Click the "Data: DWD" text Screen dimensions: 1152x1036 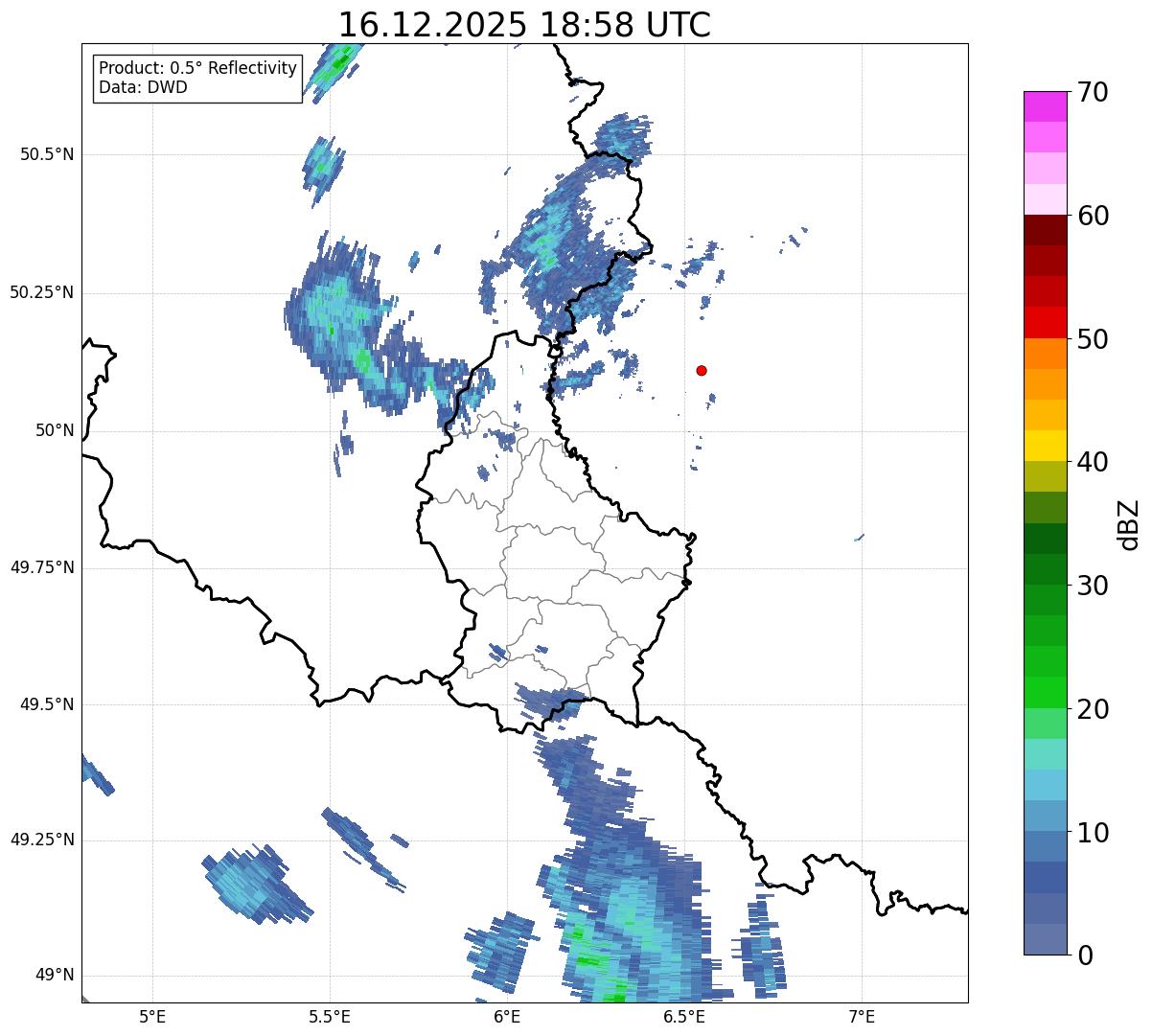[x=143, y=87]
